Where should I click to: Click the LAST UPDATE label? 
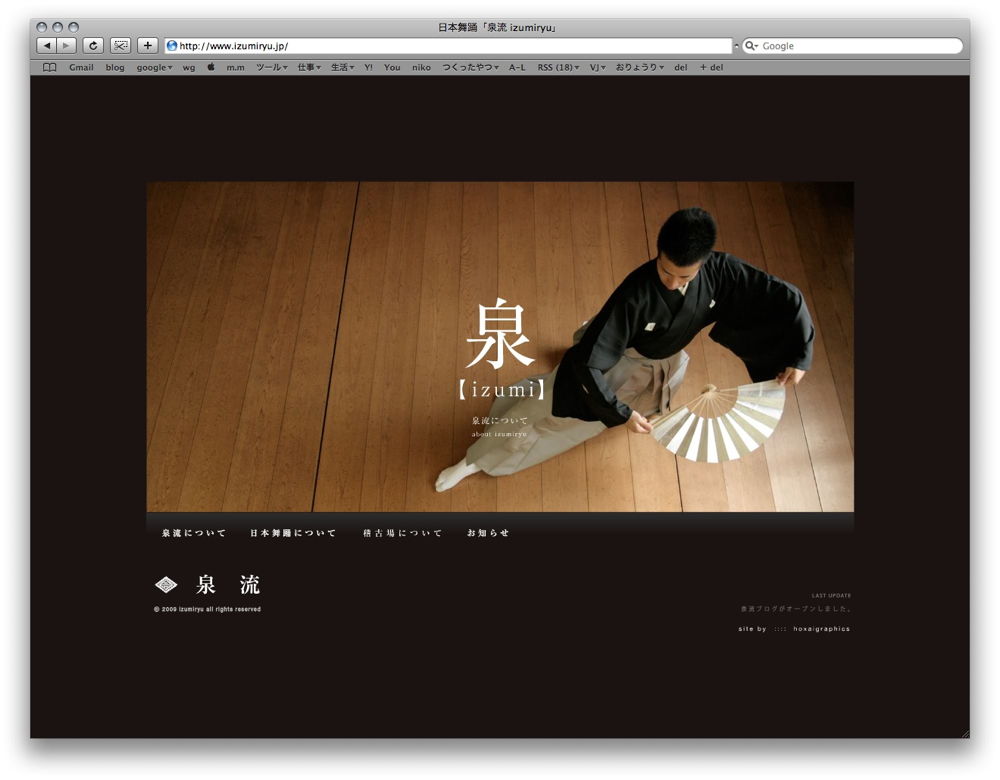[831, 596]
